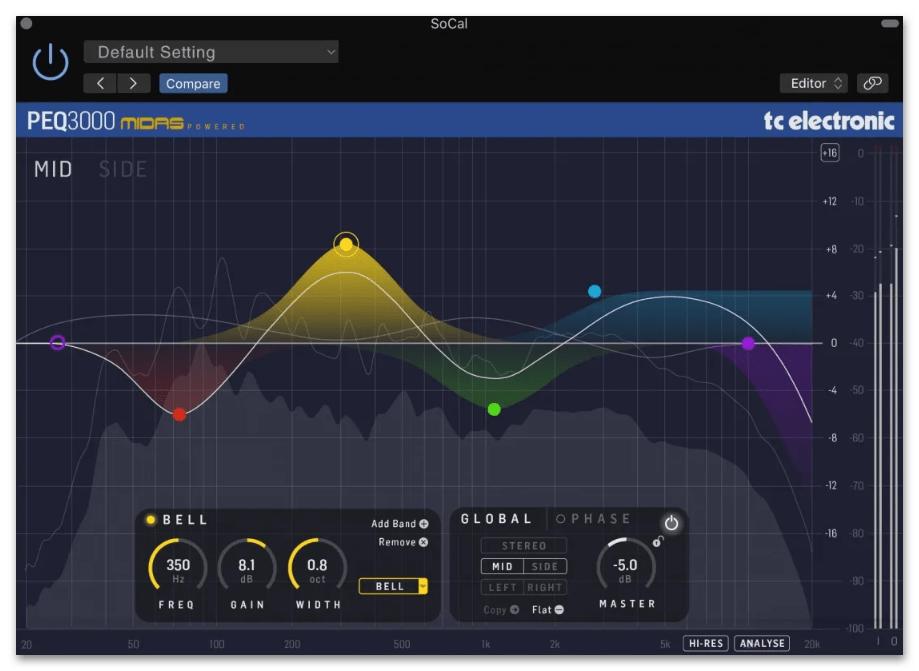Select STEREO channel mode
Image resolution: width=919 pixels, height=671 pixels.
coord(524,546)
